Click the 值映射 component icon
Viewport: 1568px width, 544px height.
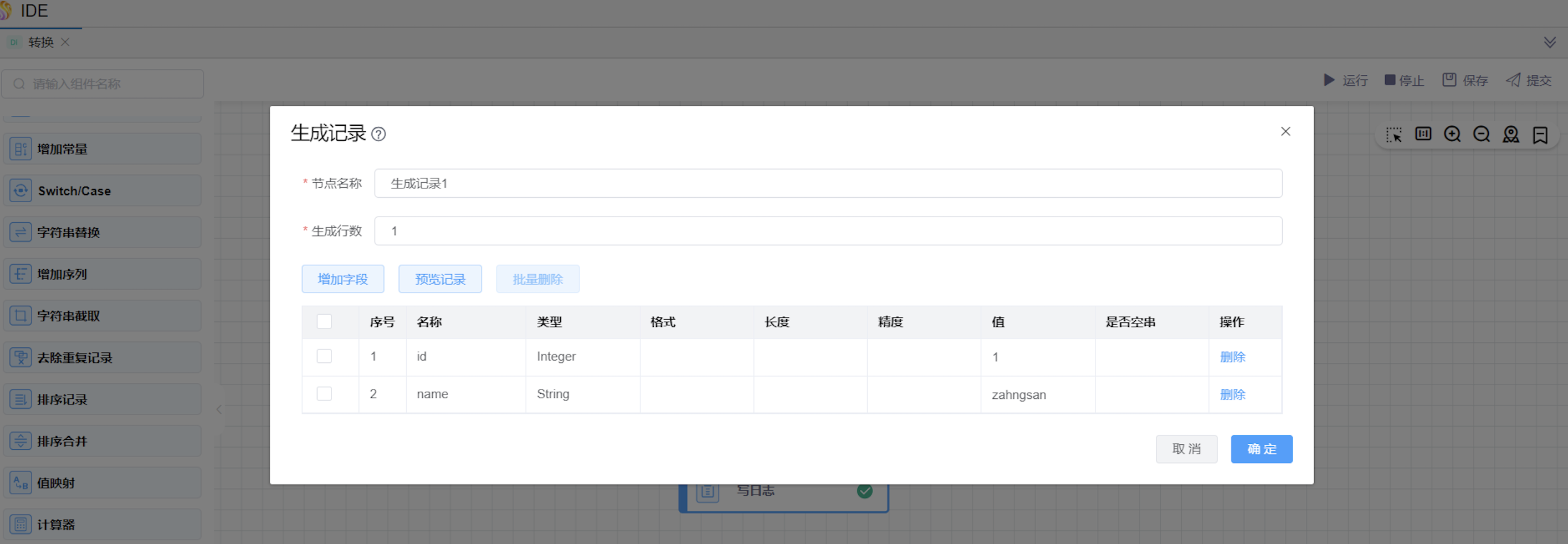click(x=21, y=483)
